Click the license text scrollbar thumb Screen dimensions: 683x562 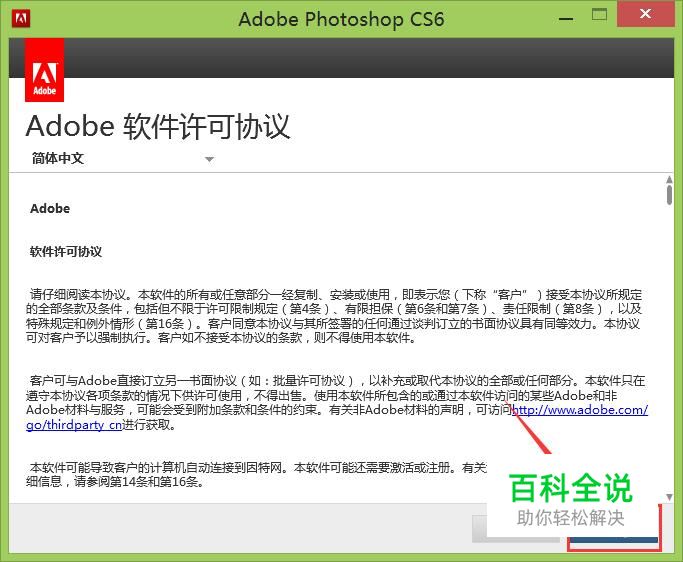(669, 194)
